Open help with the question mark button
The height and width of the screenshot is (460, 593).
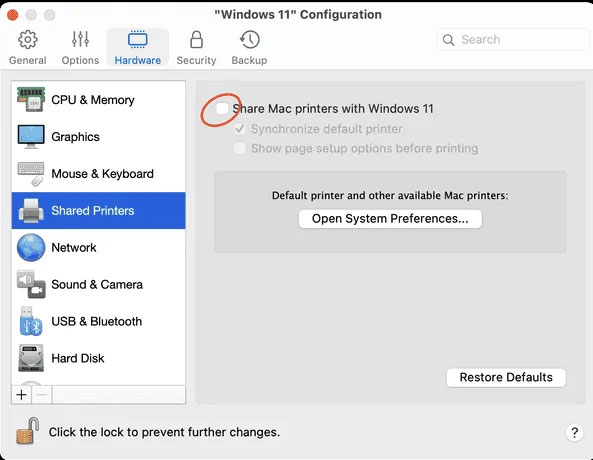point(574,432)
